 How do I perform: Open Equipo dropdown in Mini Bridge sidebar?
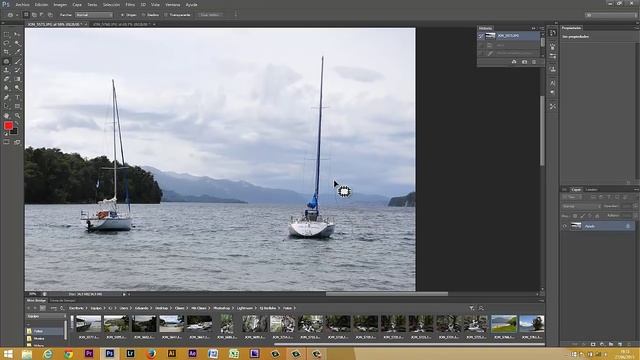(x=46, y=316)
